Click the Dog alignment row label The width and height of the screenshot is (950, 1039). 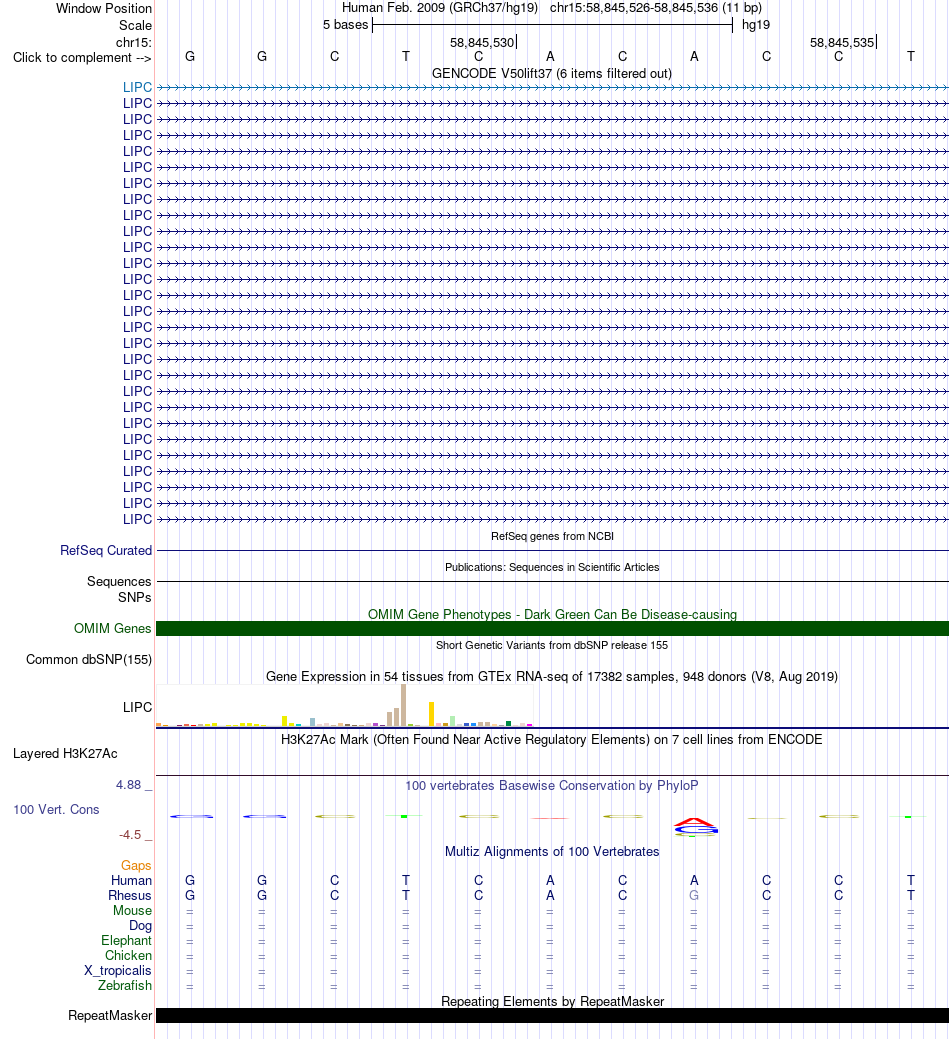pyautogui.click(x=140, y=926)
